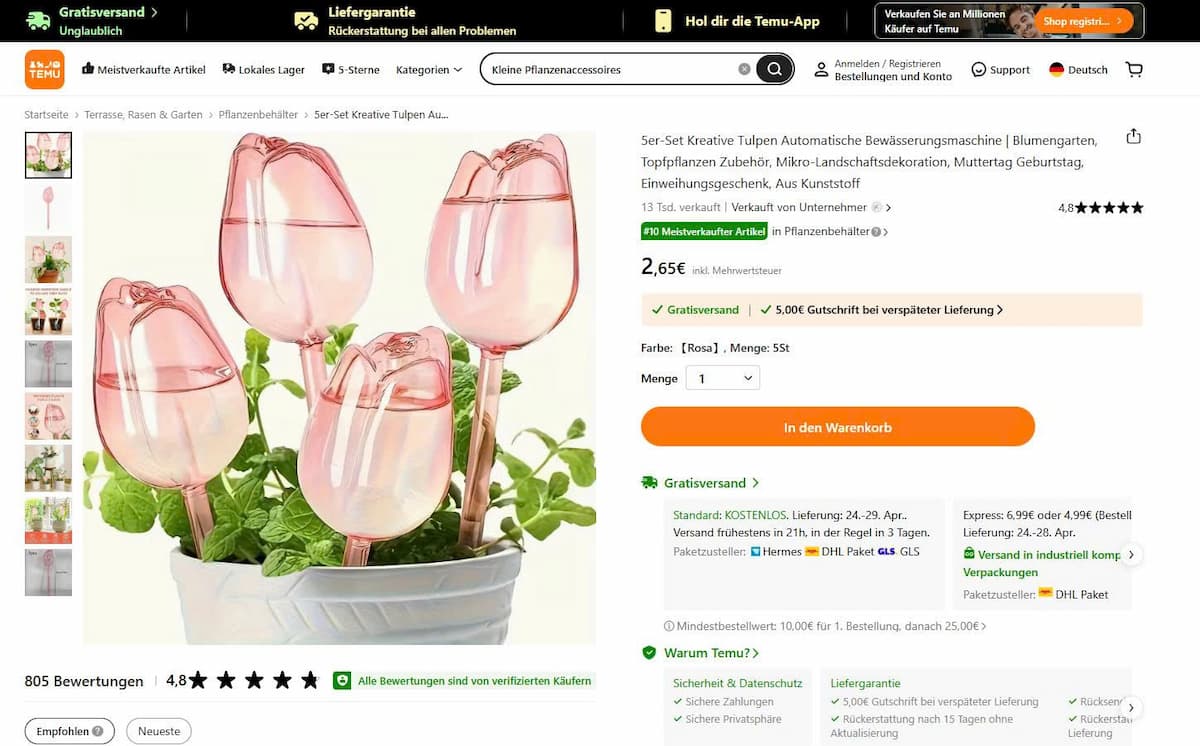Click the In den Warenkorb button
This screenshot has width=1200, height=746.
click(x=838, y=426)
